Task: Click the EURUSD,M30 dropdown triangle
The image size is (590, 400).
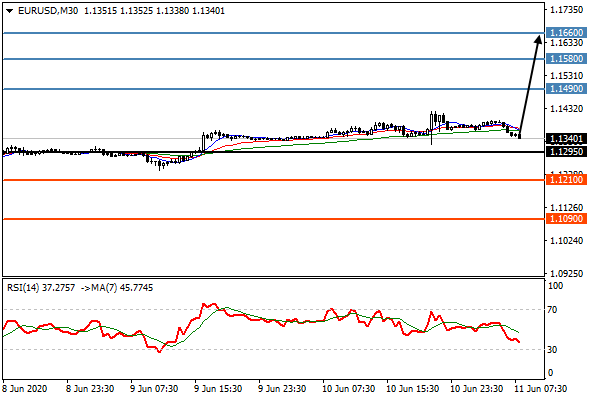Action: point(10,11)
